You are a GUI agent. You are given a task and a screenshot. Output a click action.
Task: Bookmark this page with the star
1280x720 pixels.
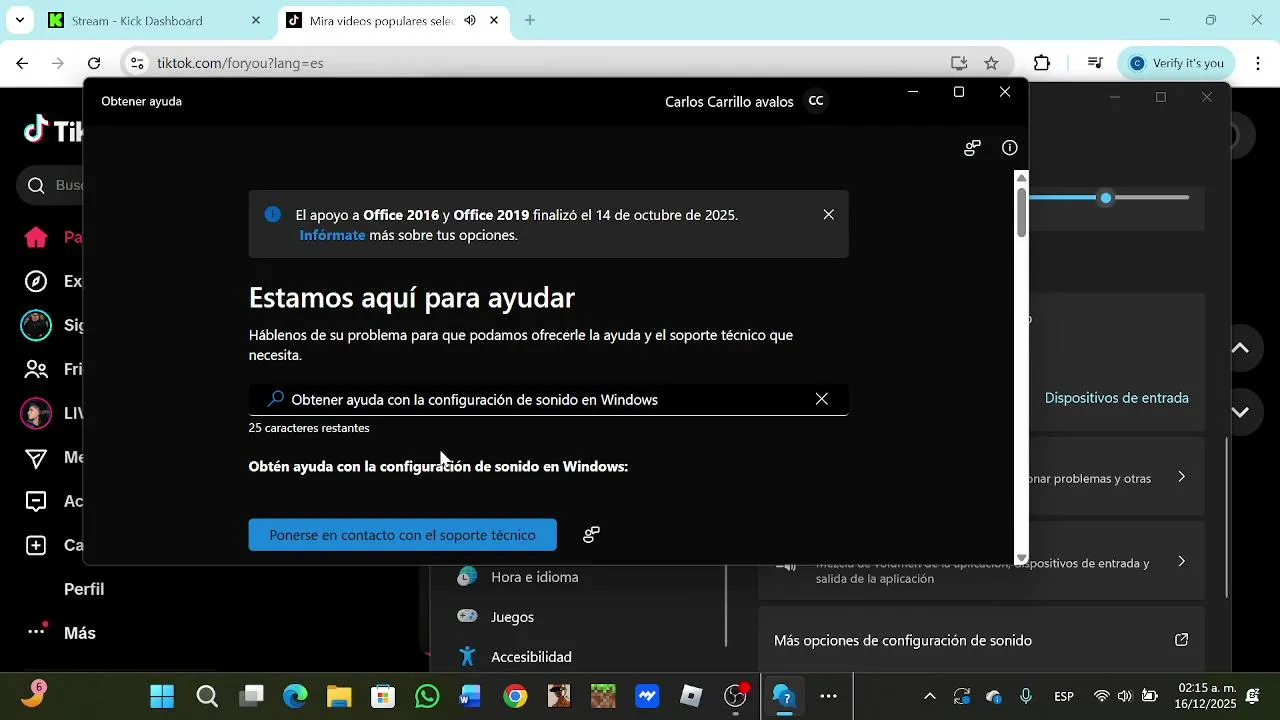point(991,63)
